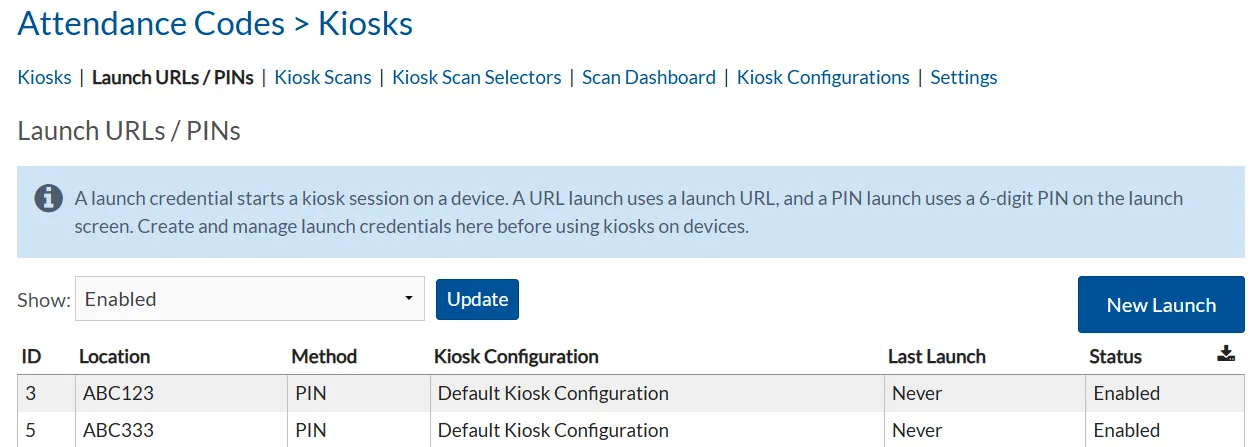The width and height of the screenshot is (1257, 447).
Task: Click the info icon in banner
Action: pos(48,198)
